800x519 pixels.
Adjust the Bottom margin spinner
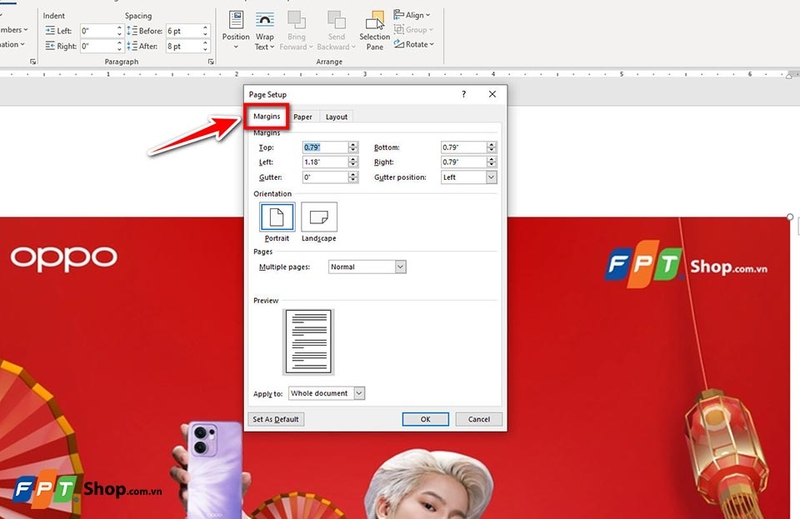coord(491,147)
